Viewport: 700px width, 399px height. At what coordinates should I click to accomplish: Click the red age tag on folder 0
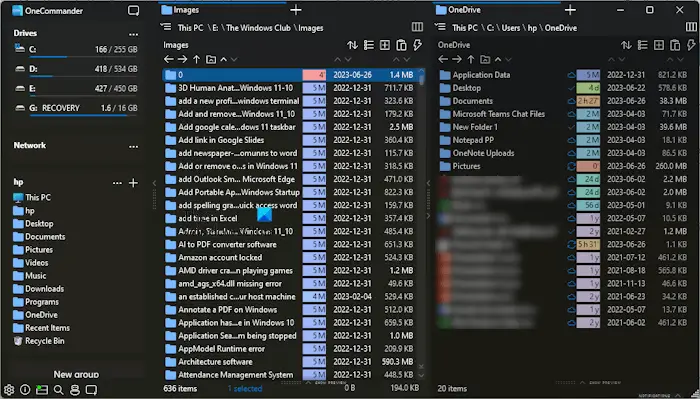[314, 75]
